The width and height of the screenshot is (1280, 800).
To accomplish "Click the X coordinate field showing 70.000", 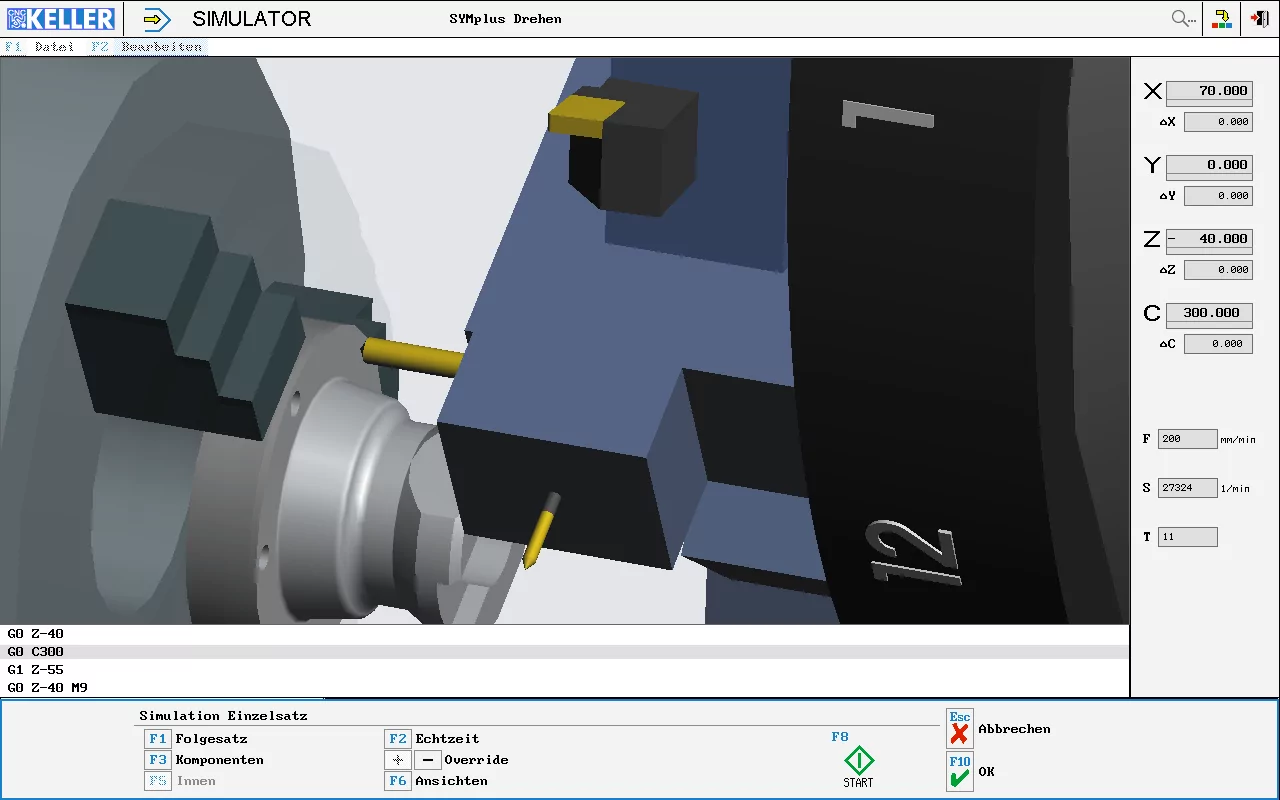I will pos(1209,91).
